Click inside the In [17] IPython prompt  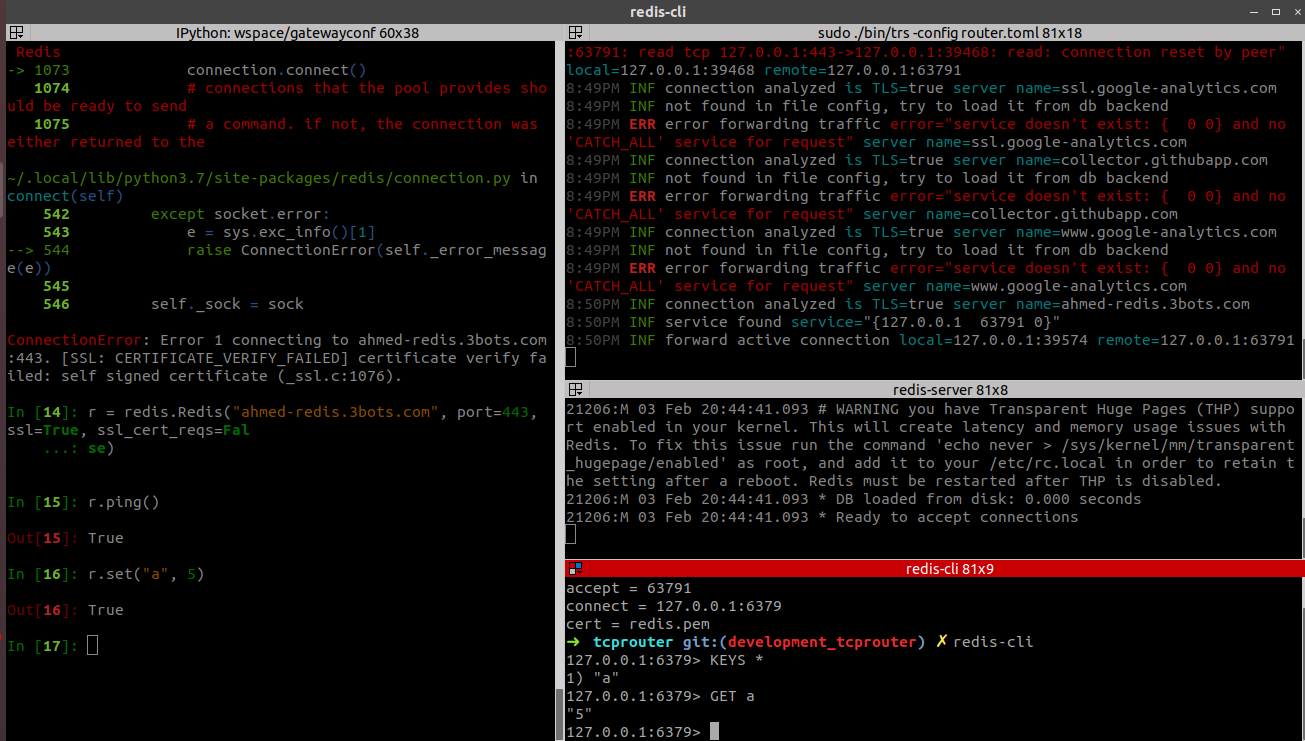90,645
